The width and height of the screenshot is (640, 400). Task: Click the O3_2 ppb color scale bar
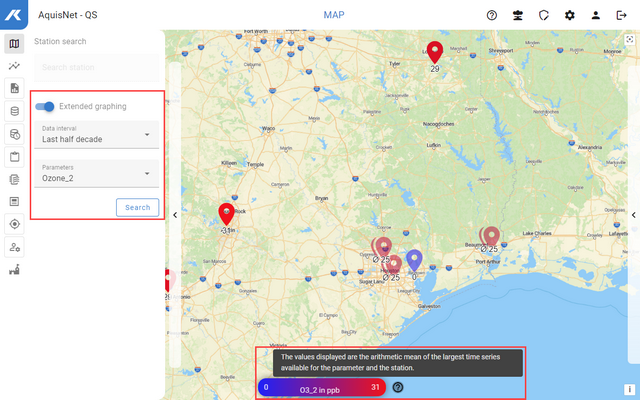320,387
